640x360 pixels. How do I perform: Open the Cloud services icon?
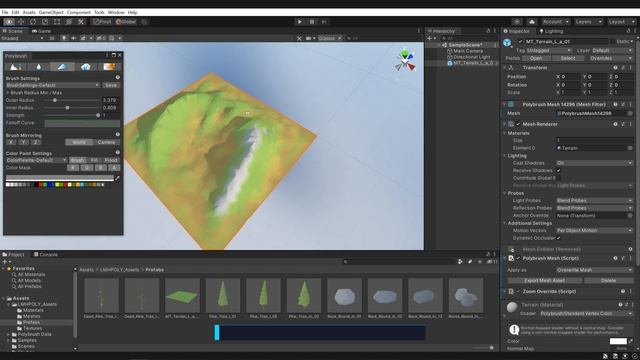pyautogui.click(x=531, y=22)
